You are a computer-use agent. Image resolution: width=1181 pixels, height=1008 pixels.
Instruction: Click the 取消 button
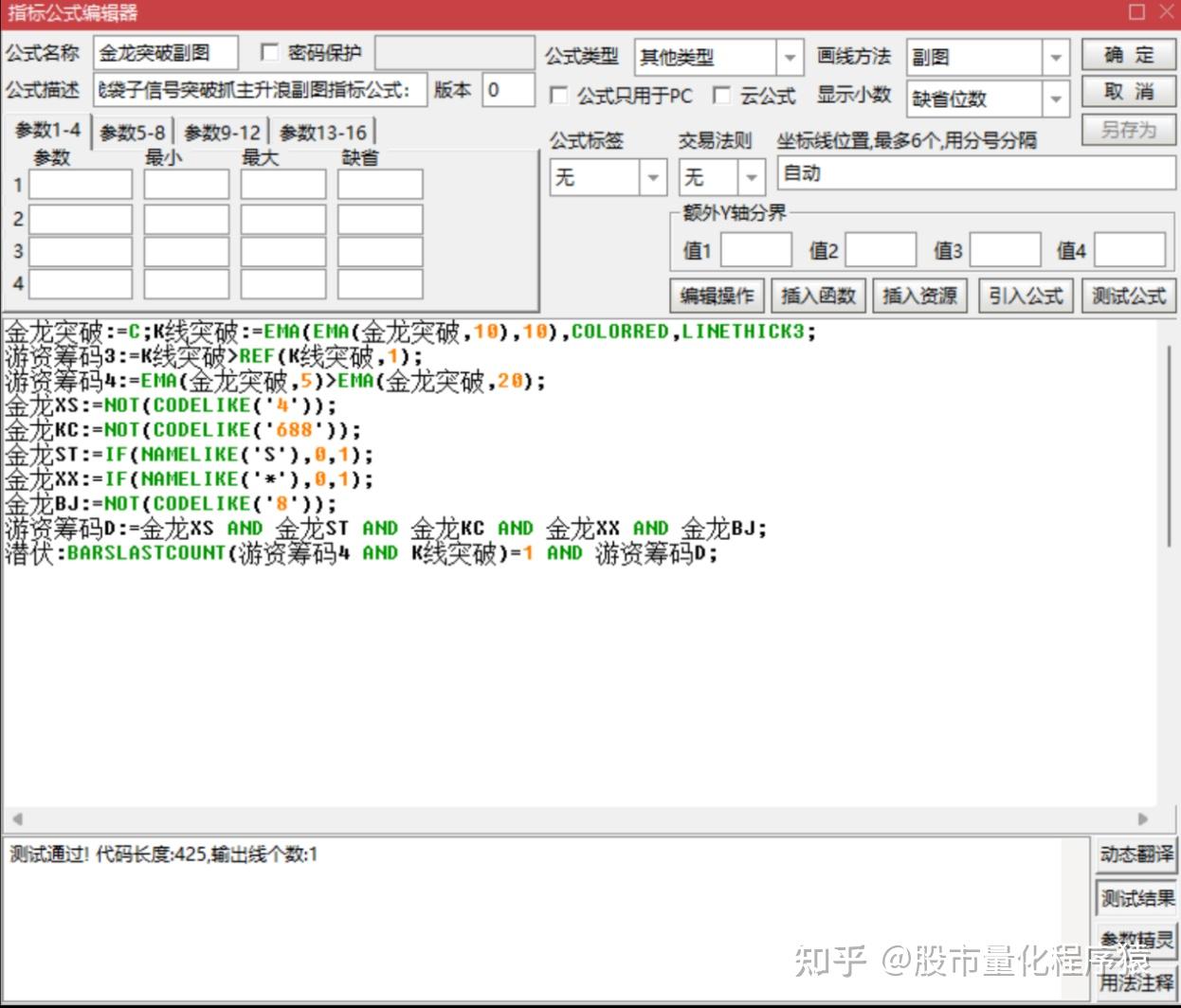[1129, 92]
